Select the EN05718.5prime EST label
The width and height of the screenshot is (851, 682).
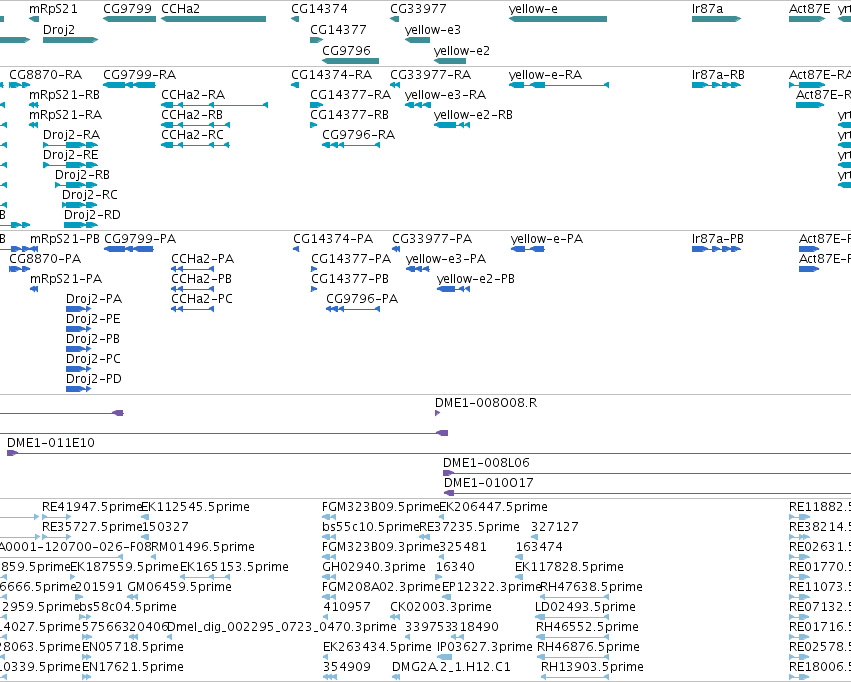pos(133,647)
